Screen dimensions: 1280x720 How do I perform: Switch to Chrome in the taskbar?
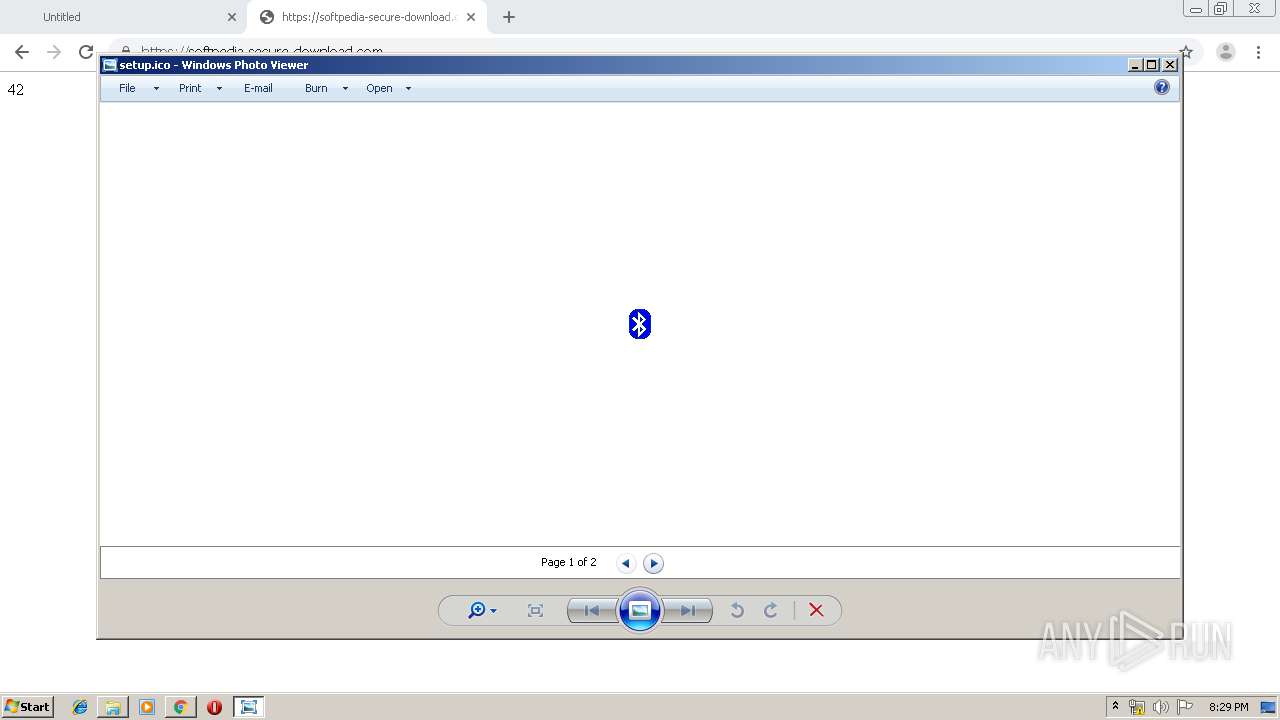(x=180, y=707)
